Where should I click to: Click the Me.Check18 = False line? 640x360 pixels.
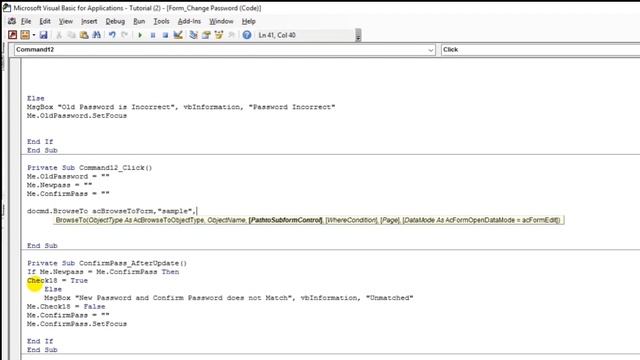66,307
